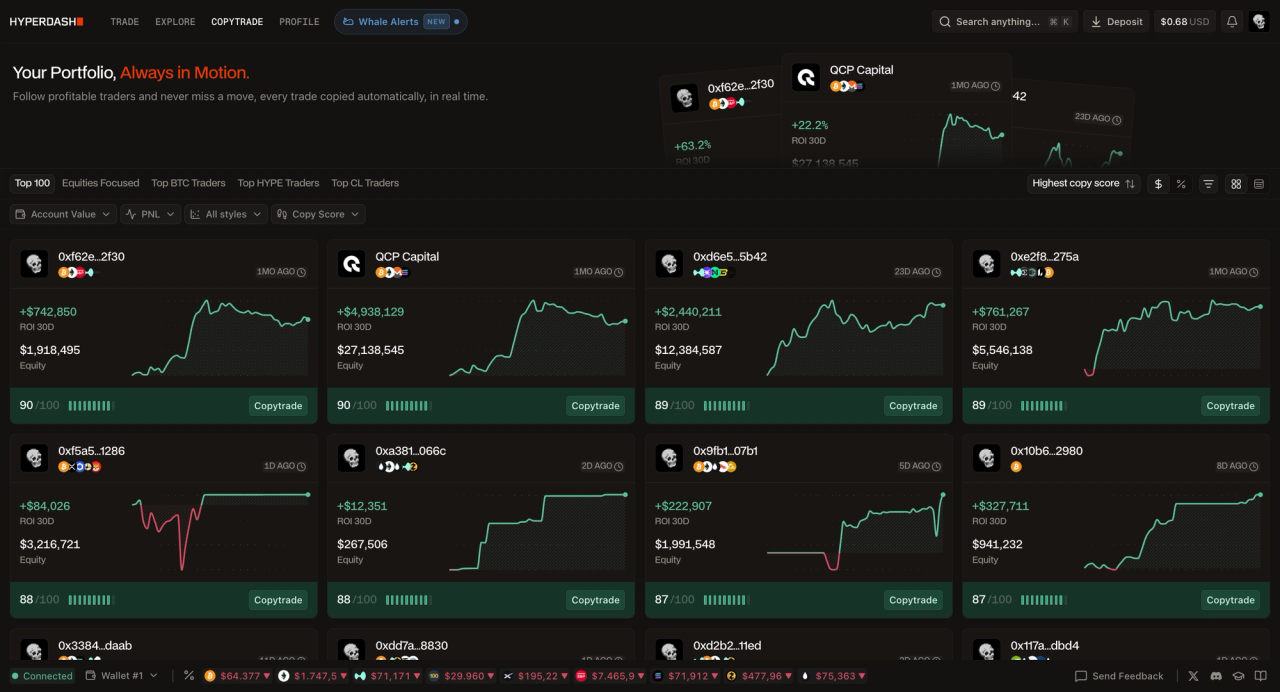1280x692 pixels.
Task: Click Send Feedback
Action: click(1119, 676)
